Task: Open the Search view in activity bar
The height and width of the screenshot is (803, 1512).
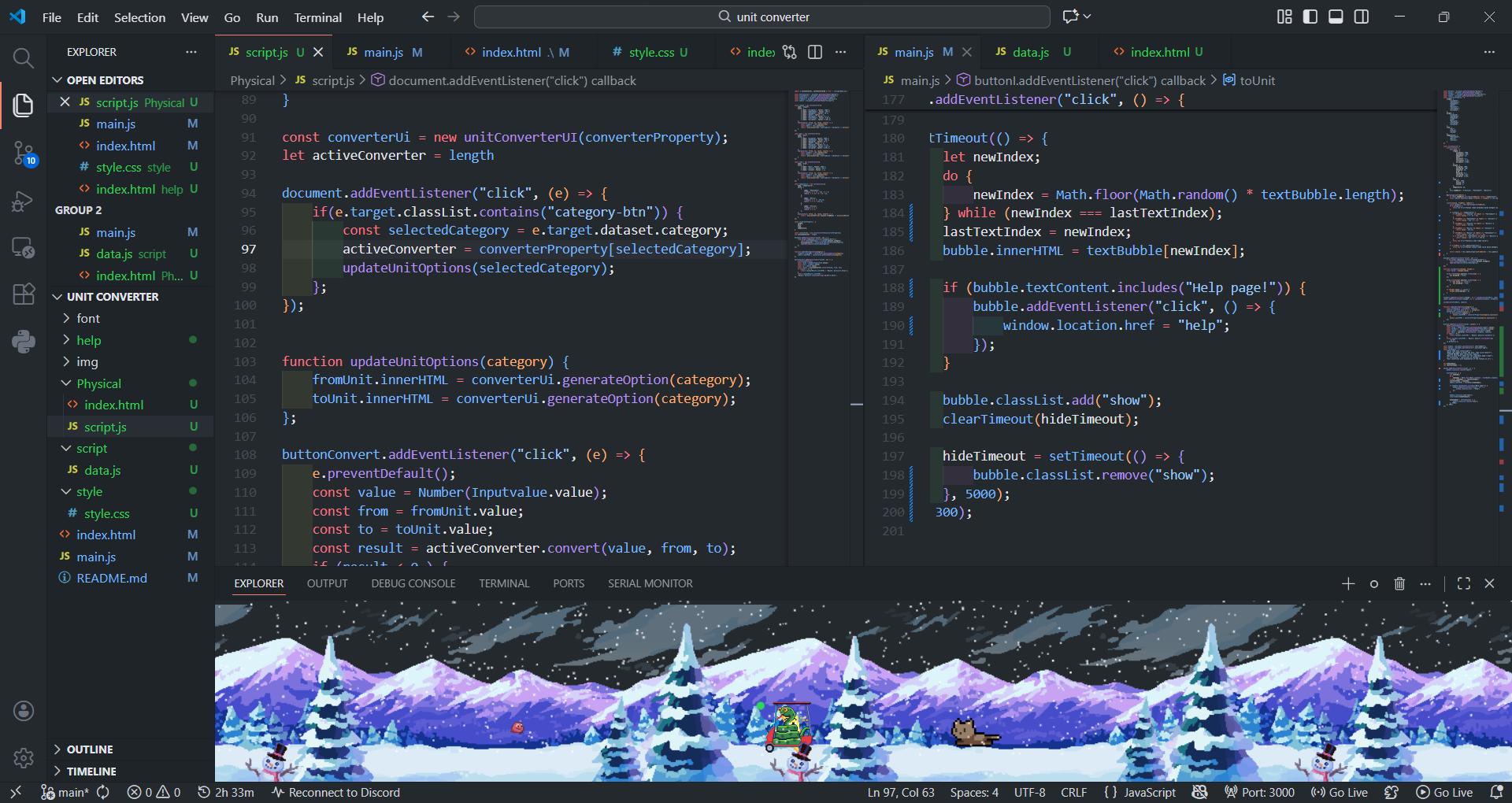Action: (x=23, y=57)
